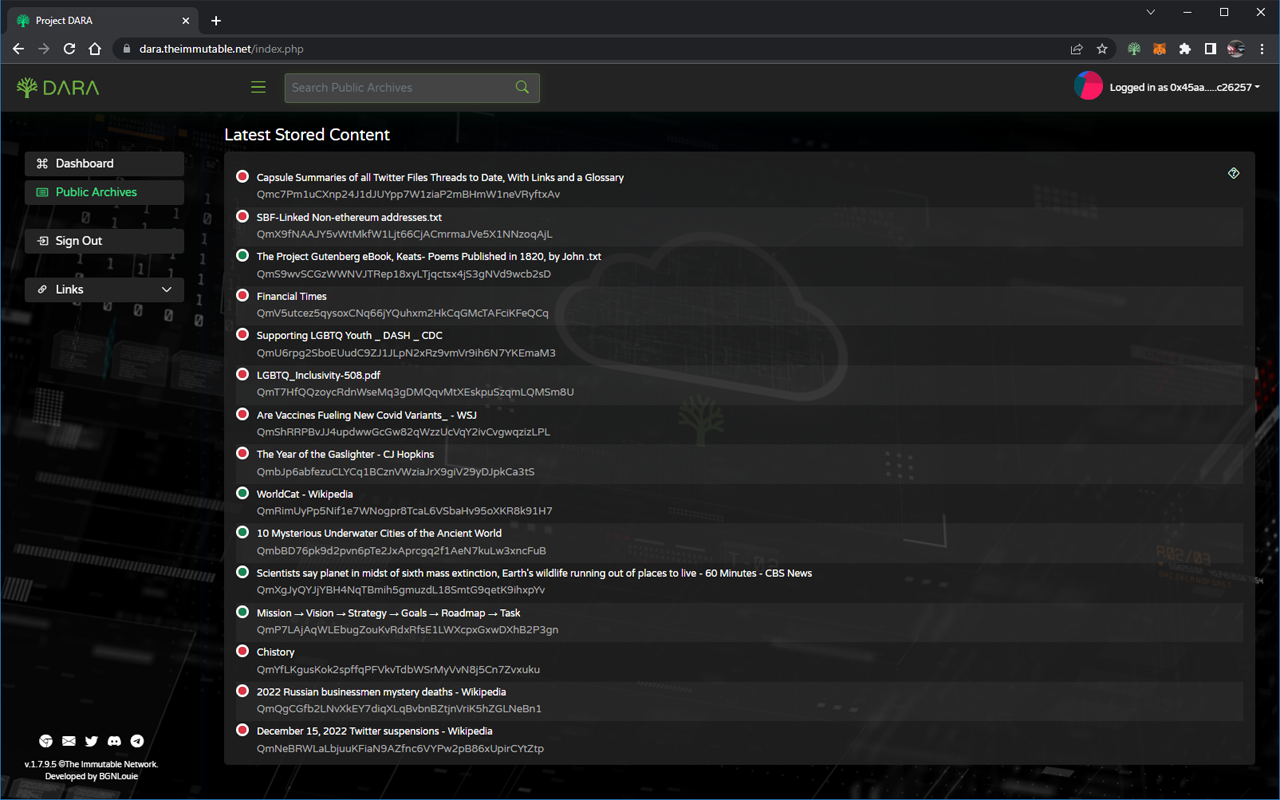Click the hash QmYfLKgusKok2spffqPFVkvTdbWSrMyVvN8j5Cn7Zvxuku
The image size is (1280, 800).
398,670
